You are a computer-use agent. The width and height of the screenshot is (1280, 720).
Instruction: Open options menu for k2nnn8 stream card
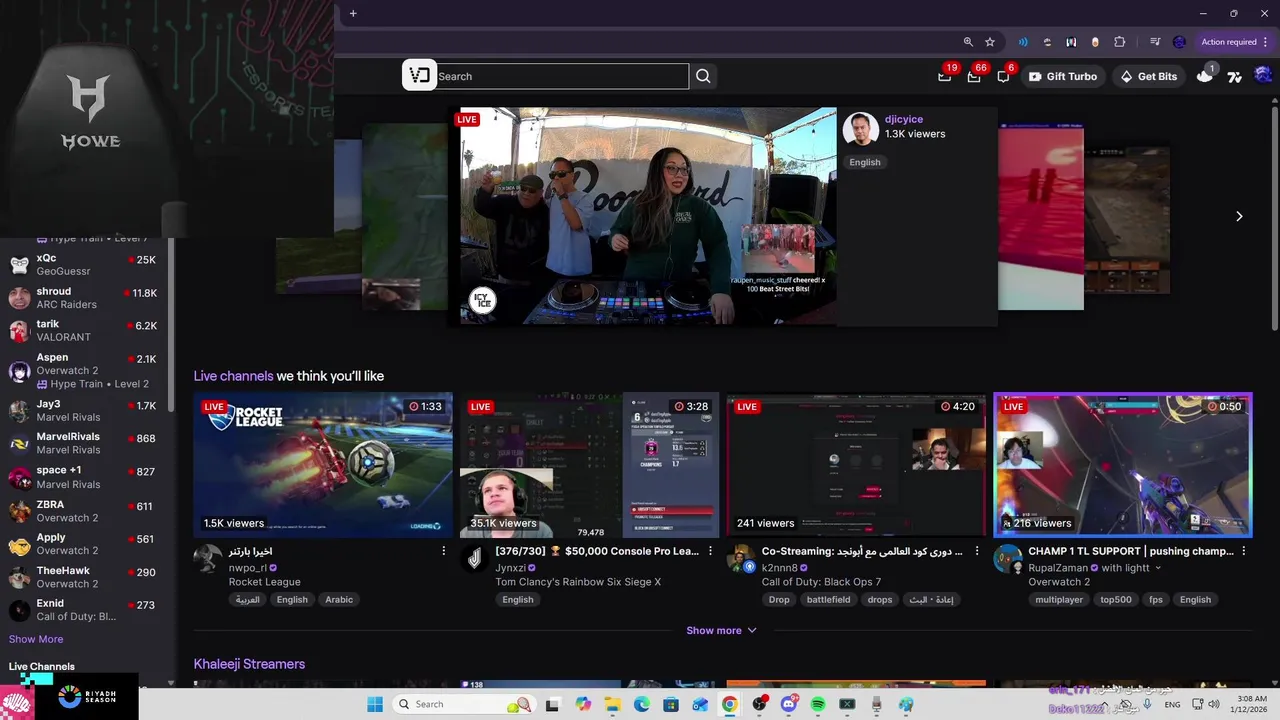tap(977, 551)
